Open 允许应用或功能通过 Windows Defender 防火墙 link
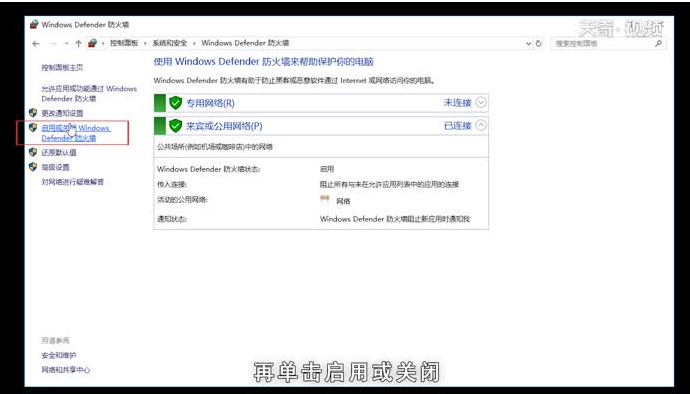Viewport: 690px width, 394px height. point(89,93)
